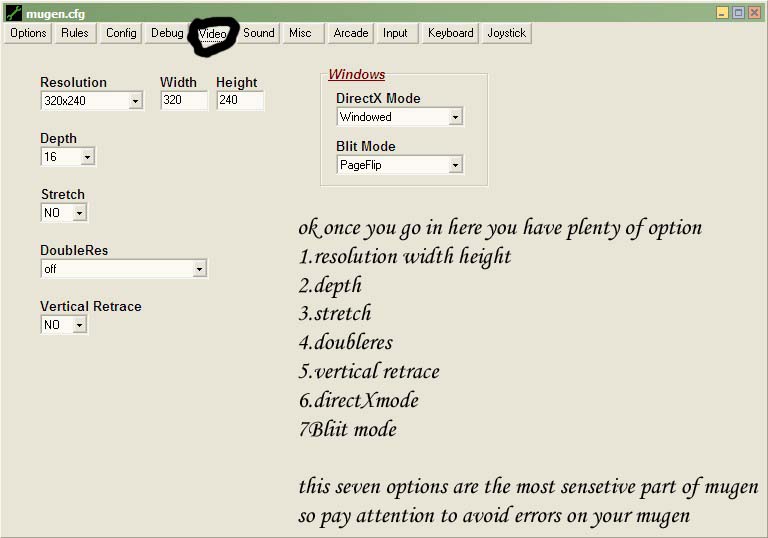Minimize the mugen.cfg window

(722, 13)
